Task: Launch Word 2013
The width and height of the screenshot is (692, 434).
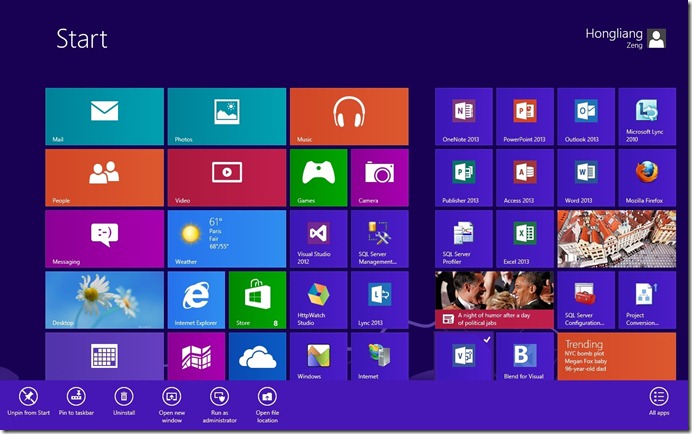Action: [586, 177]
